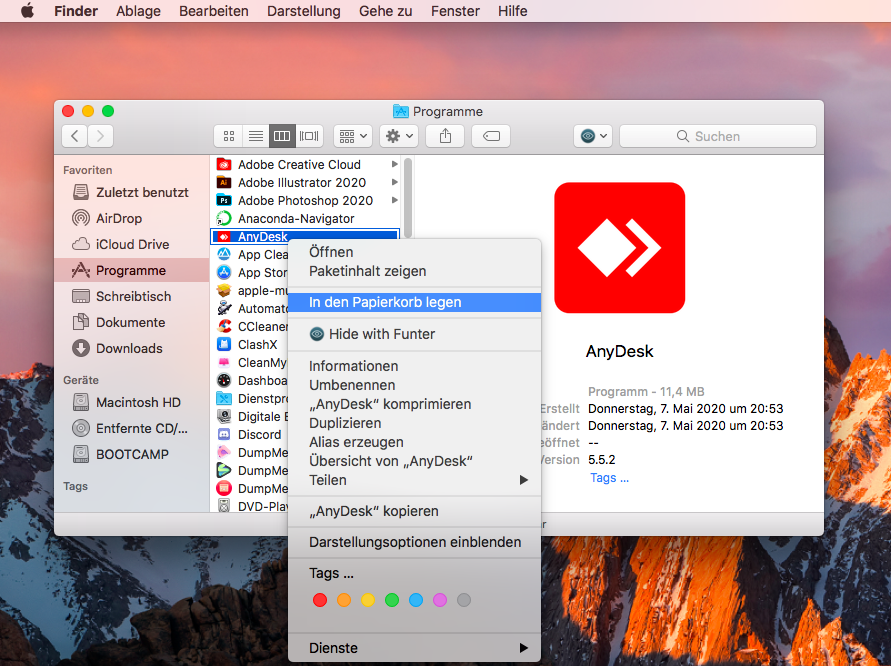This screenshot has width=891, height=666.
Task: Select Downloads in sidebar
Action: point(132,348)
